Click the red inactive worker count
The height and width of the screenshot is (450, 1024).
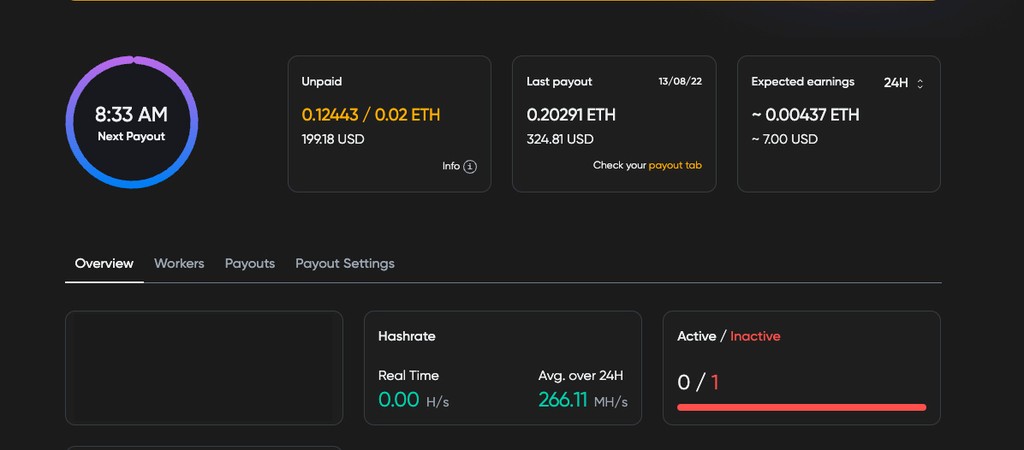pos(715,382)
